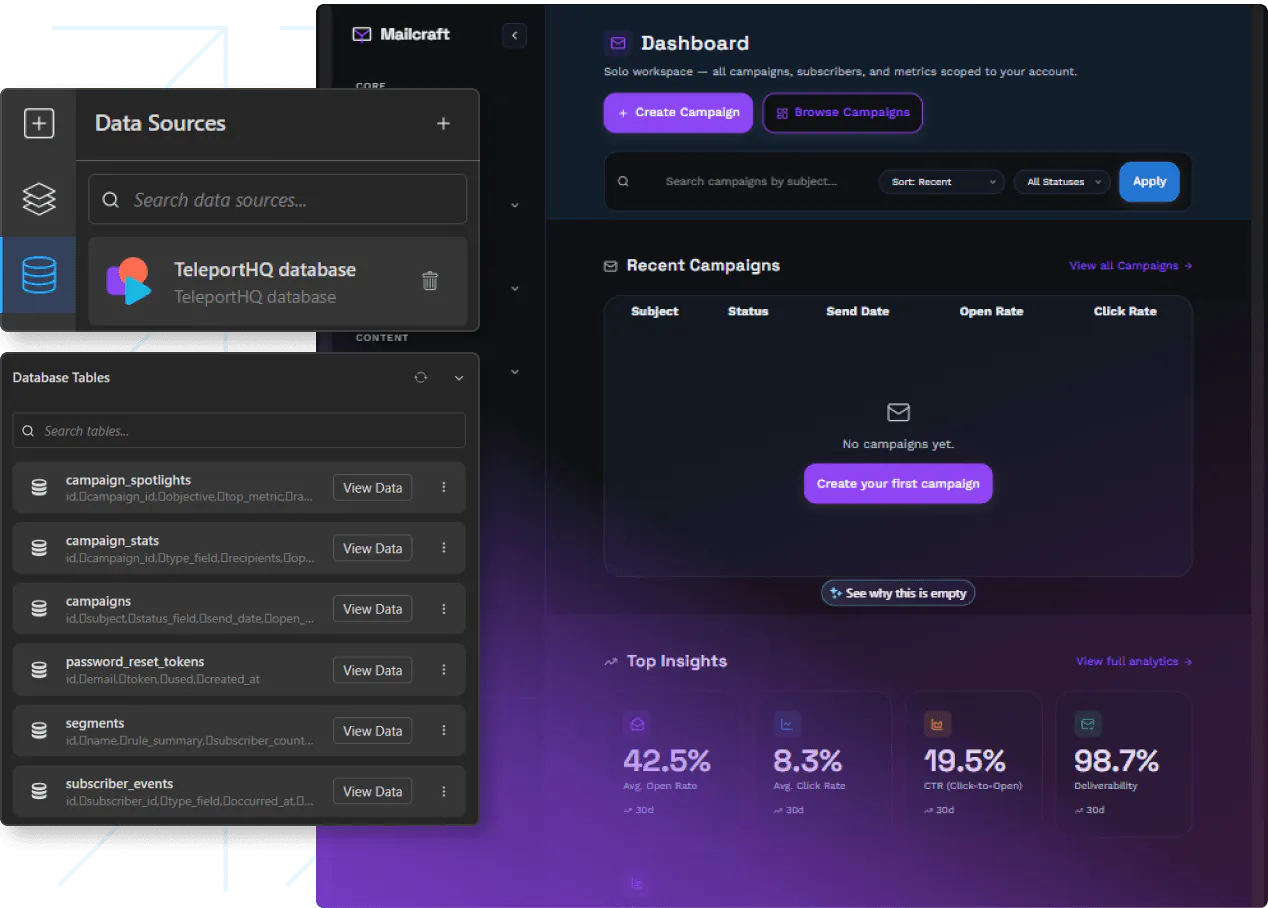Click the TeleportHQ database source entry name
Screen dimensions: 1268x908
265,270
